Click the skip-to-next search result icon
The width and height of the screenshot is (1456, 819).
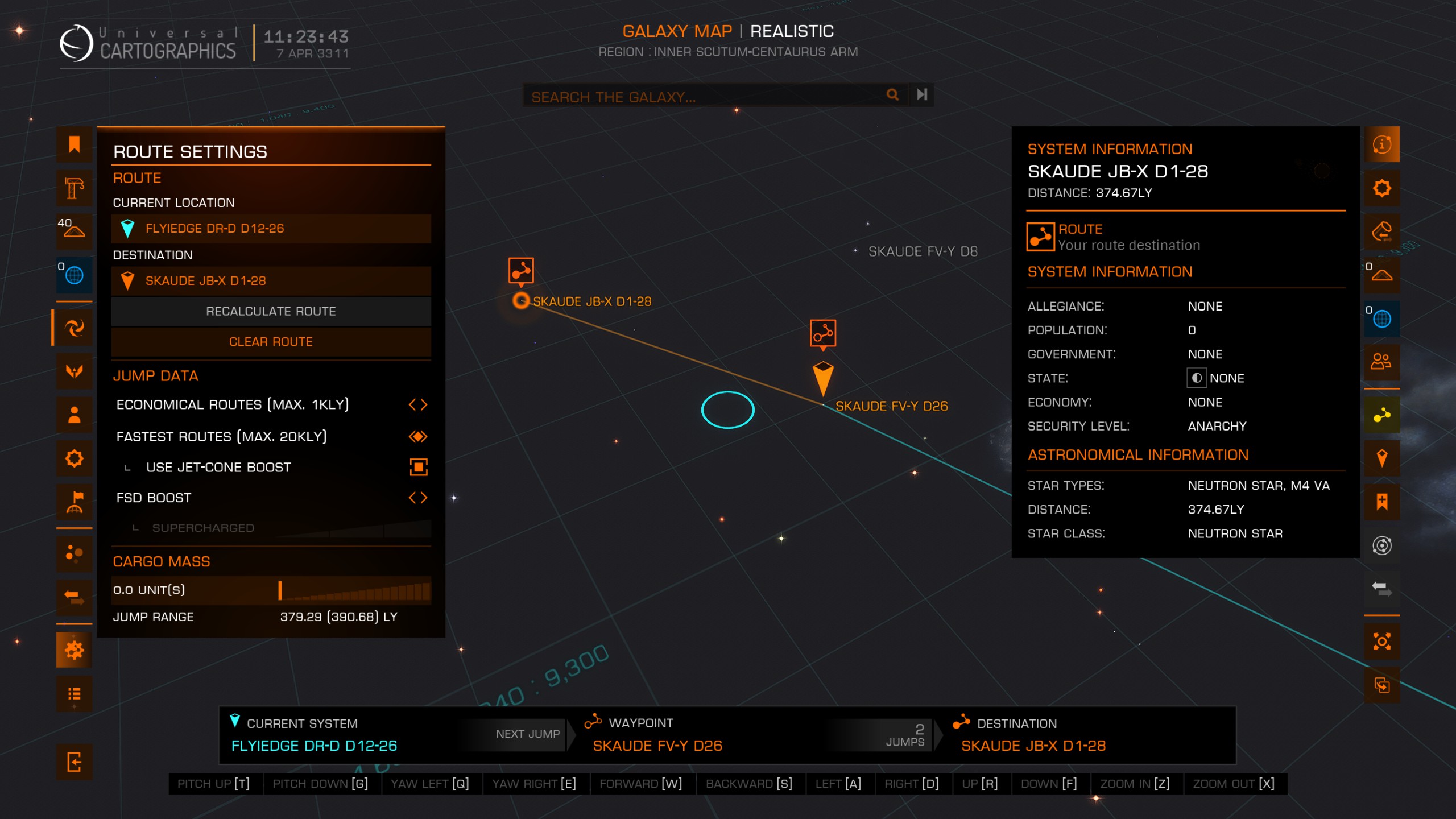click(922, 95)
